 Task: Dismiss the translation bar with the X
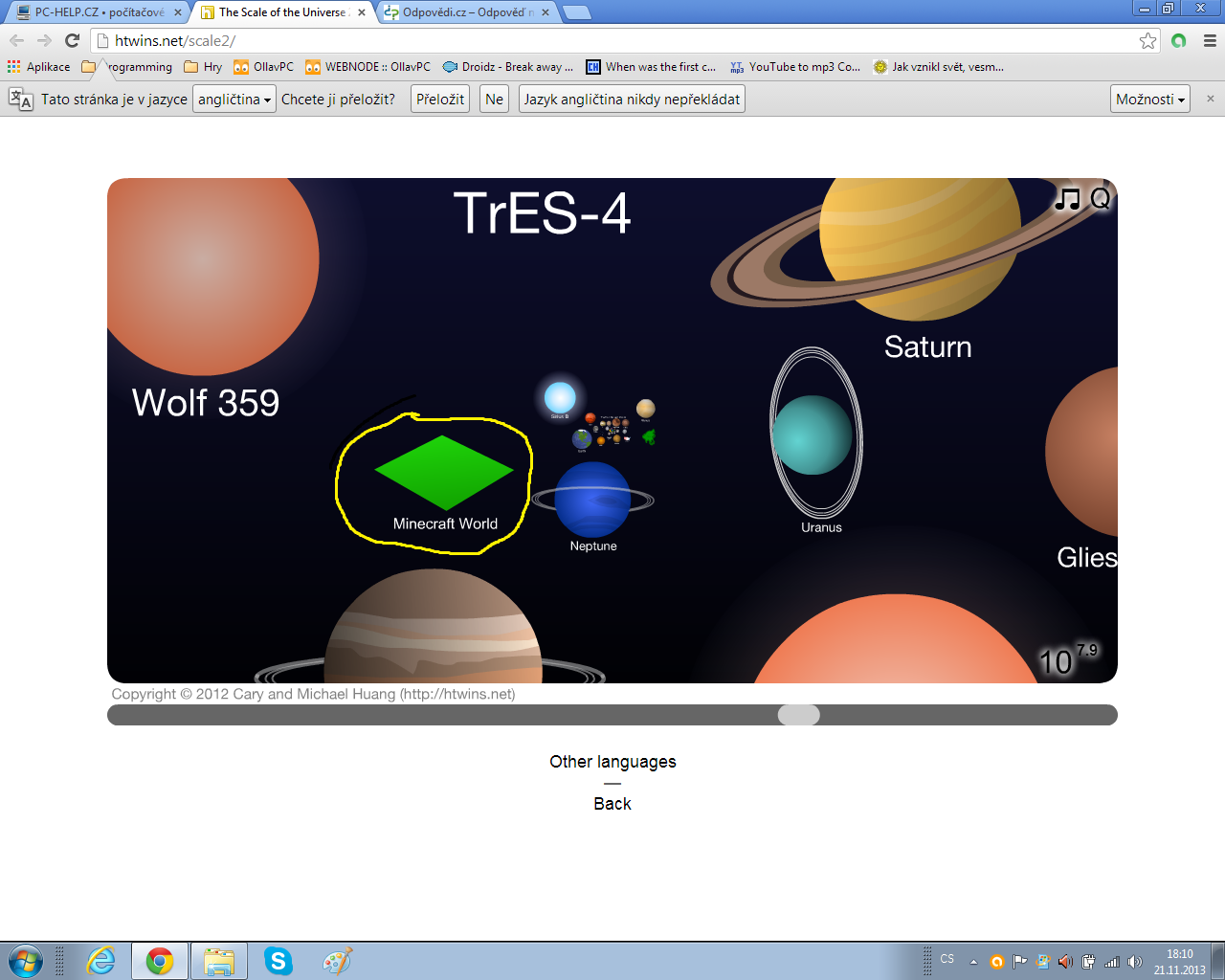[1210, 99]
